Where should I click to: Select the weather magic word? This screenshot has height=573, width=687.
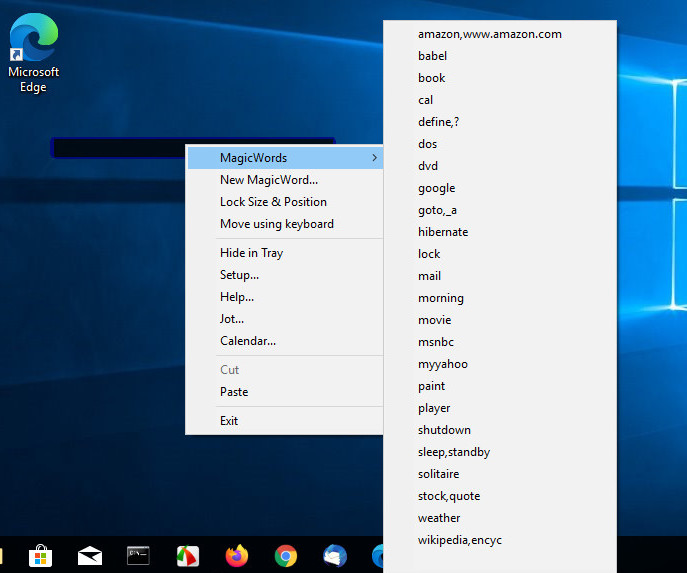tap(500, 518)
